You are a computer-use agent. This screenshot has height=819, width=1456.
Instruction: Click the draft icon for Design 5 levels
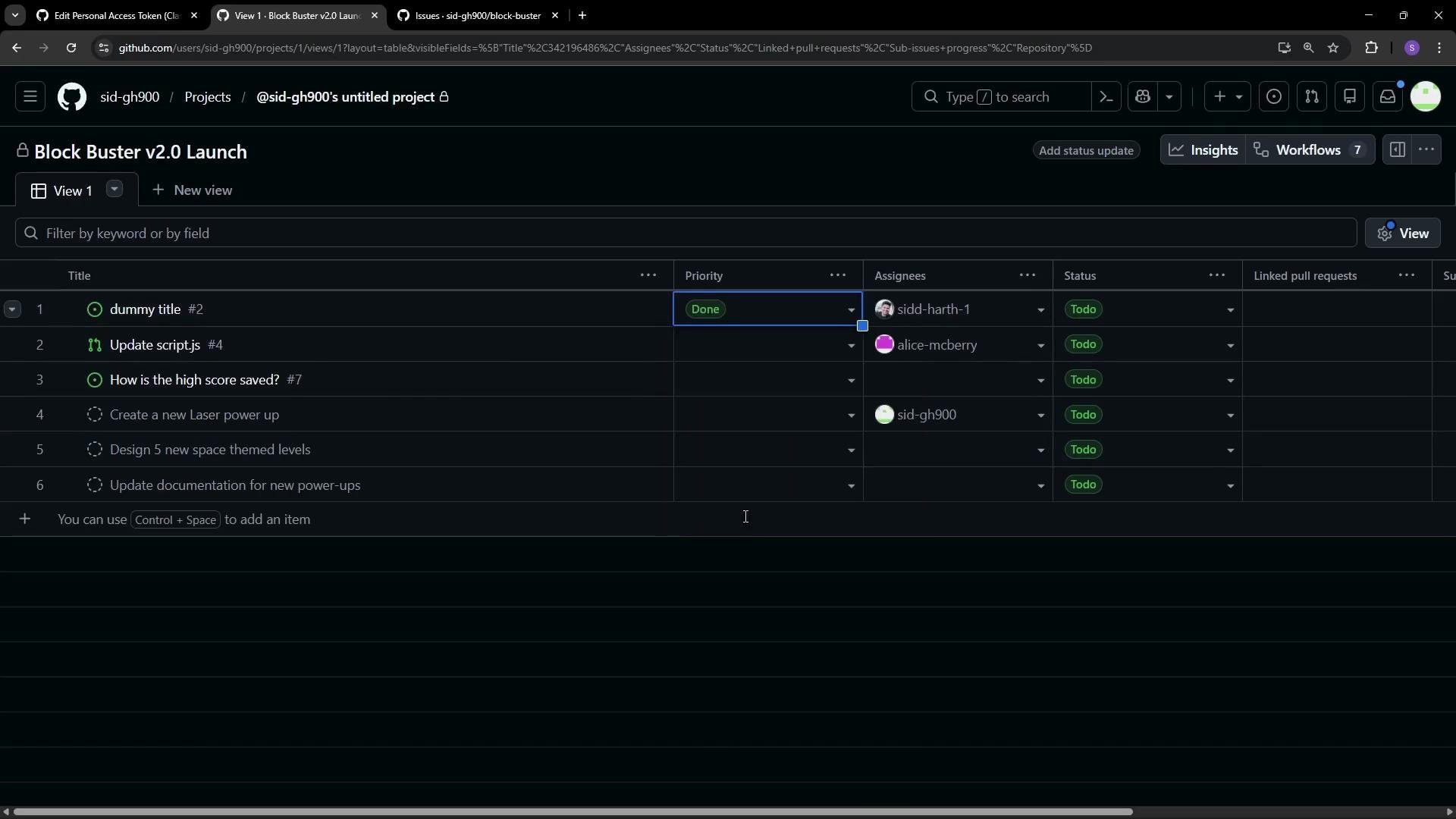(x=95, y=450)
